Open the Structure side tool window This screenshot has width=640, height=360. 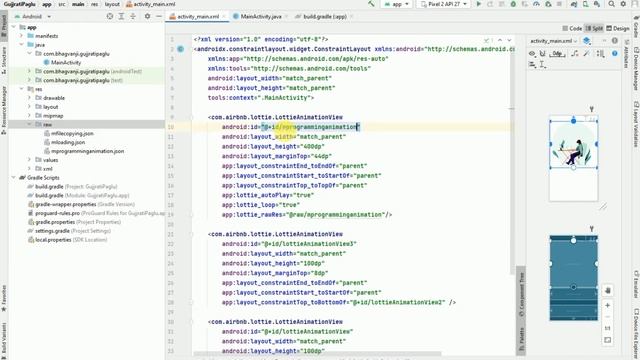click(4, 60)
